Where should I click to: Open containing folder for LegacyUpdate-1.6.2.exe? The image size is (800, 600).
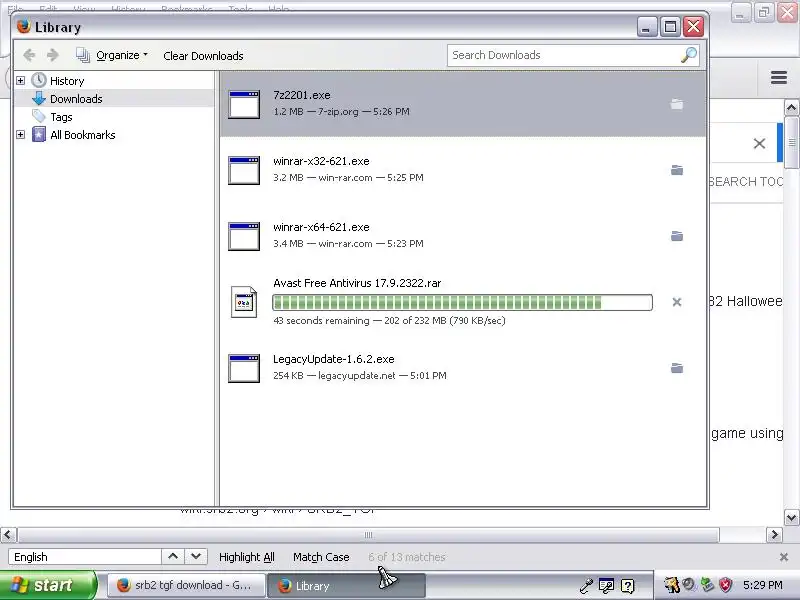click(x=677, y=368)
